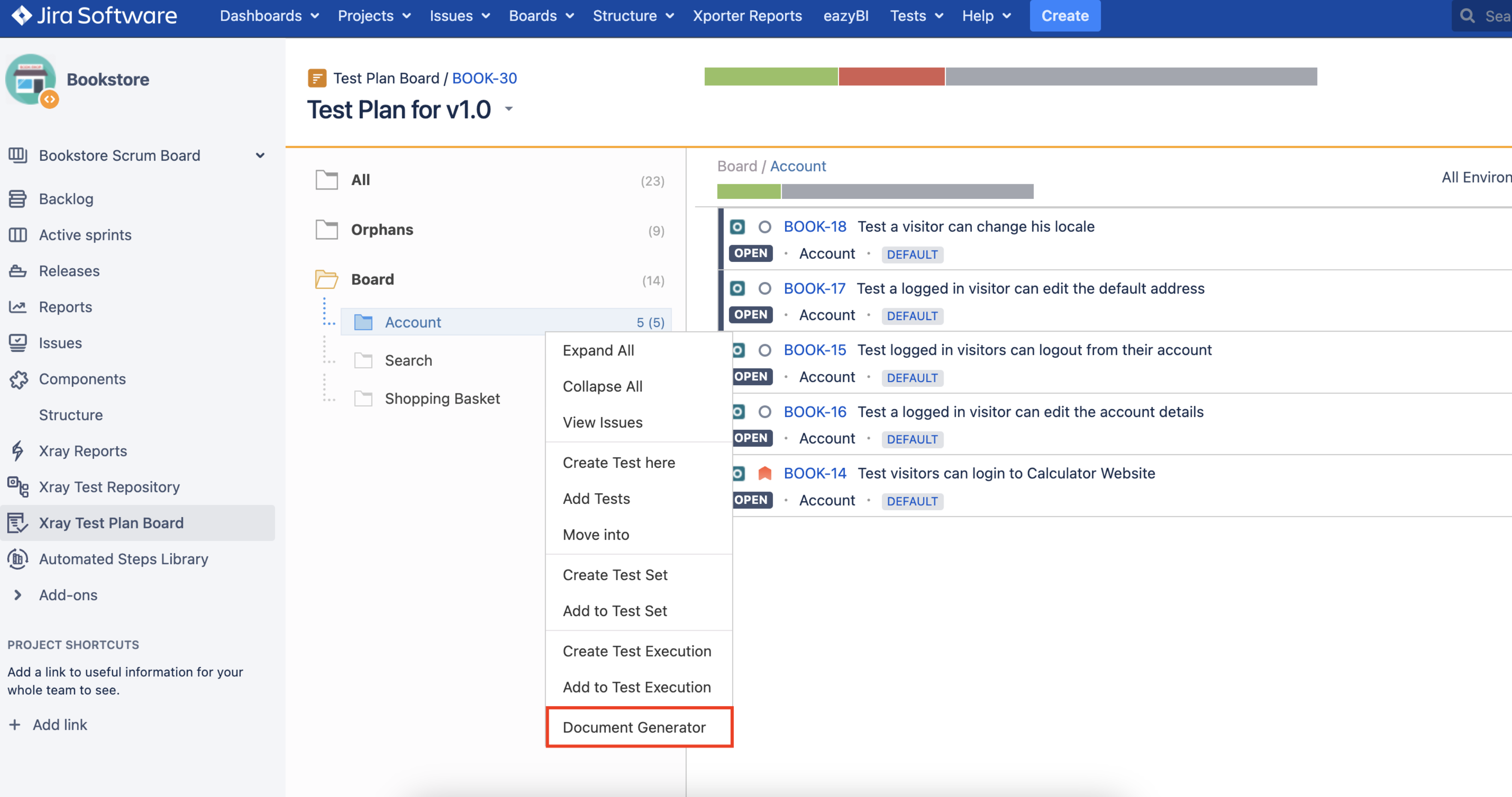Screen dimensions: 1512x797
Task: Open the Issues dropdown in top navigation
Action: [x=460, y=16]
